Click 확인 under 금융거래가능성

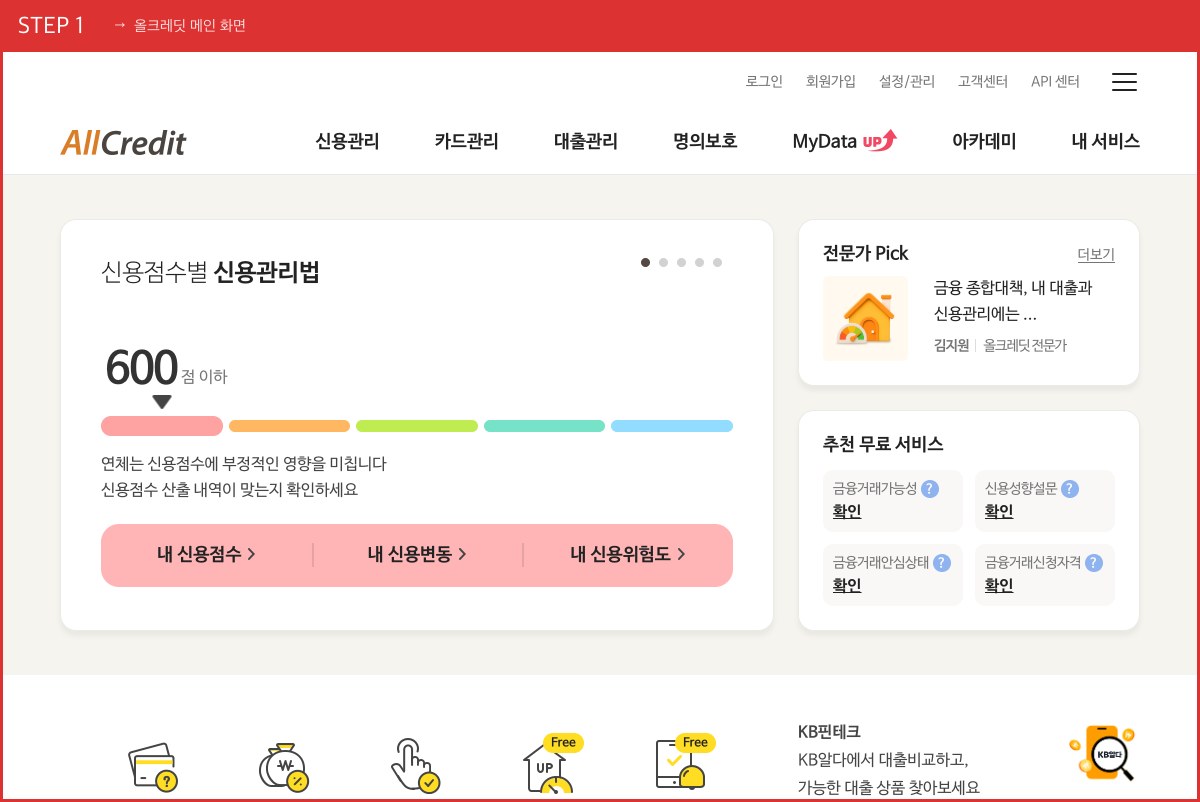pyautogui.click(x=847, y=512)
